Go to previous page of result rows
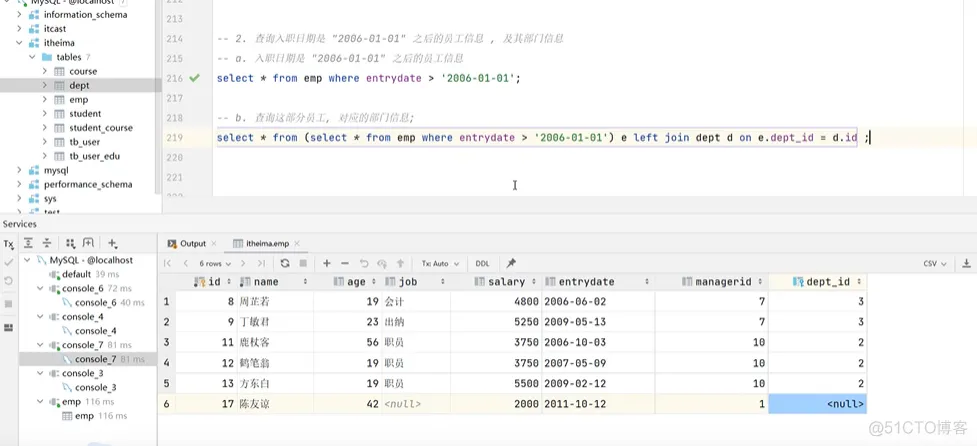 [186, 263]
